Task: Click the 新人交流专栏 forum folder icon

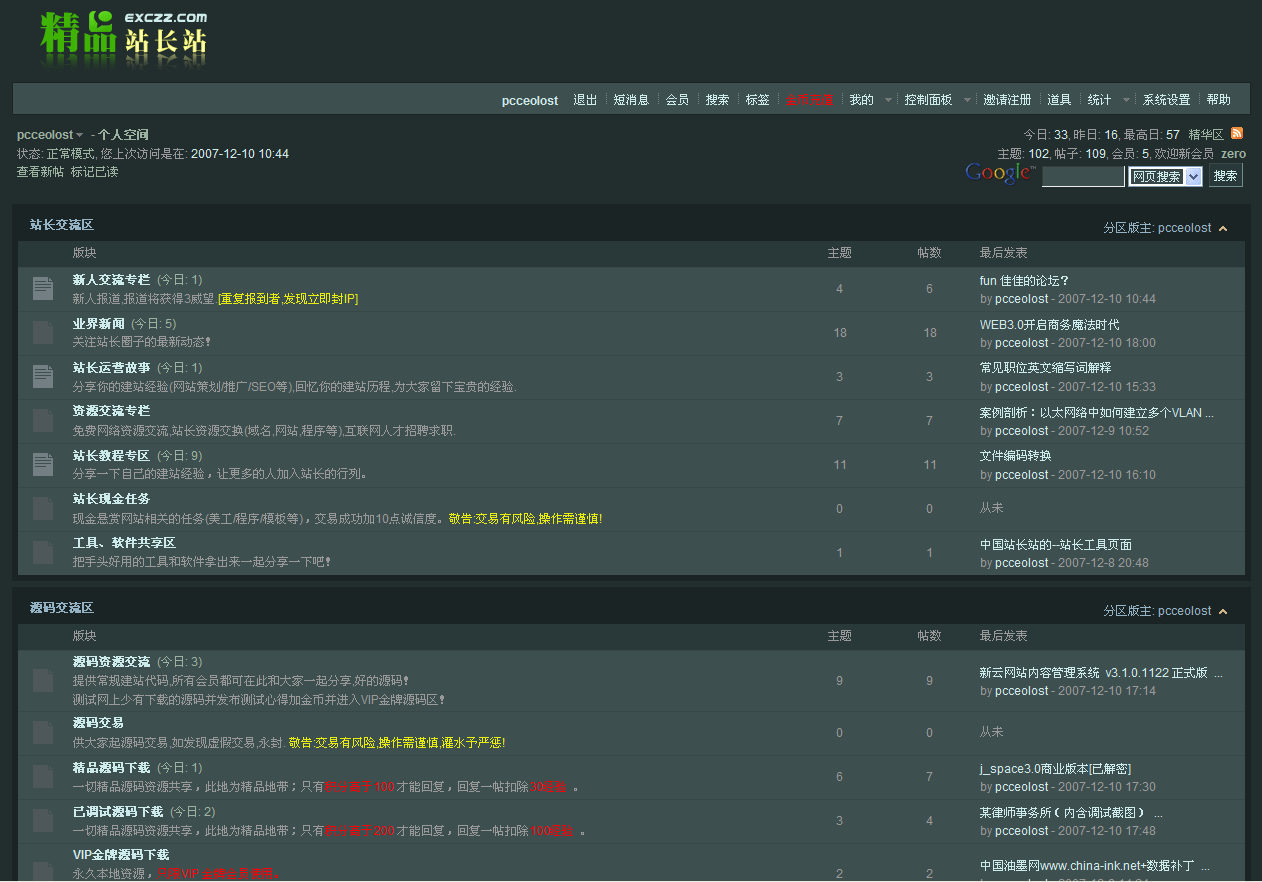Action: click(43, 289)
